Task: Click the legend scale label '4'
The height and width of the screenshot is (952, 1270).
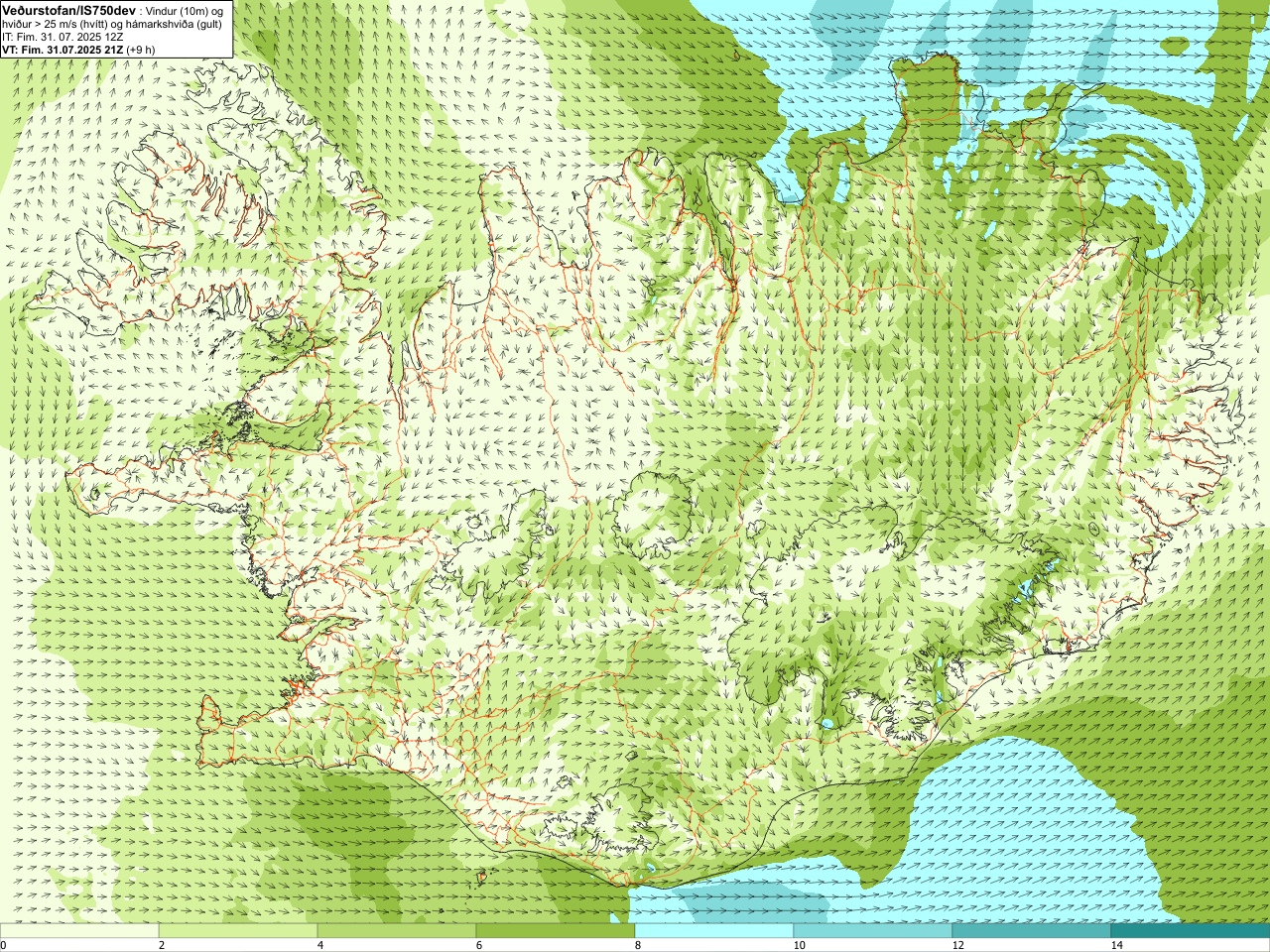Action: point(320,945)
